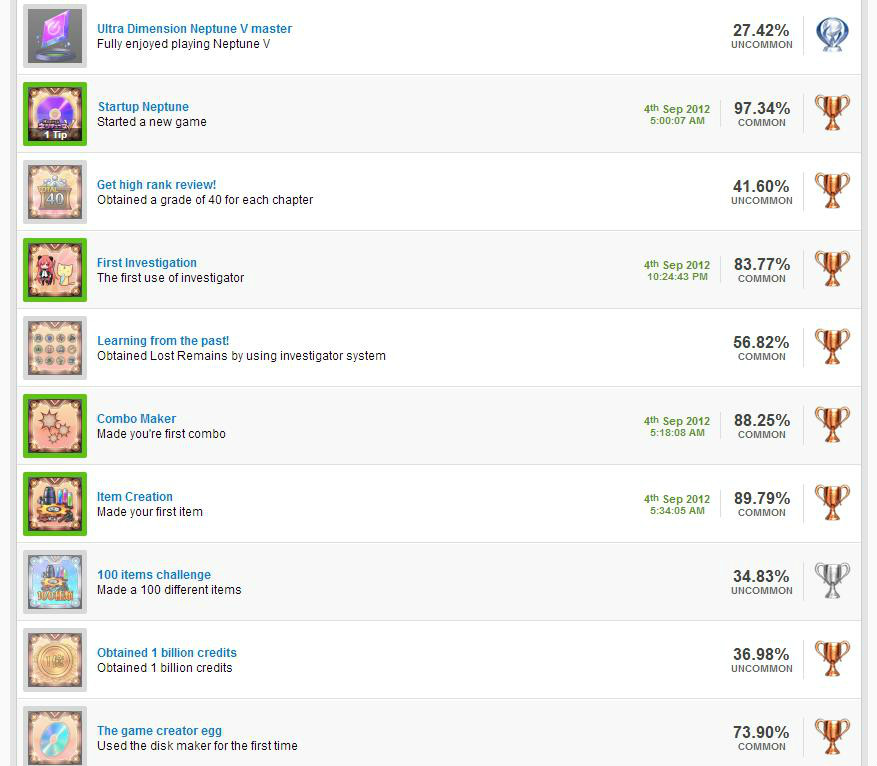Open the 100 items challenge link
Image resolution: width=877 pixels, height=766 pixels.
click(154, 575)
